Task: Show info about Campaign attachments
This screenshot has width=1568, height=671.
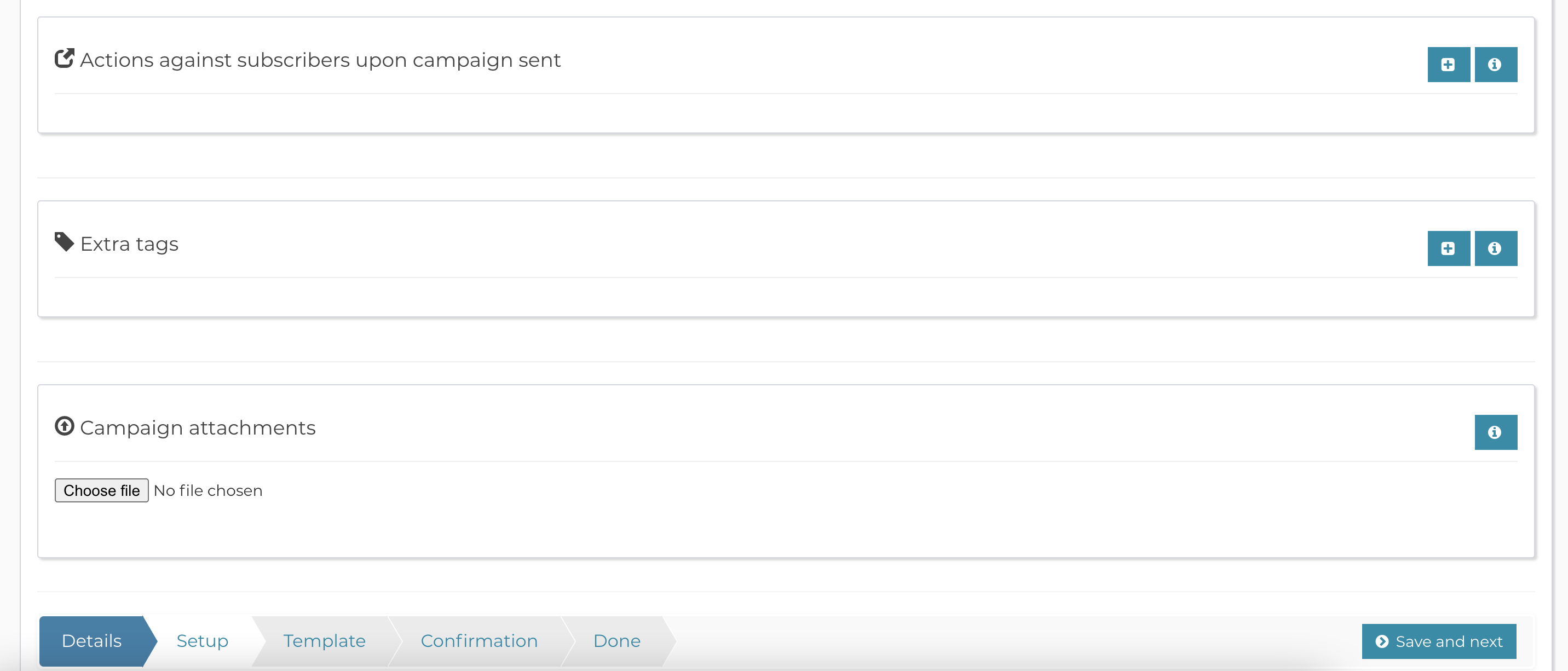Action: (1496, 432)
